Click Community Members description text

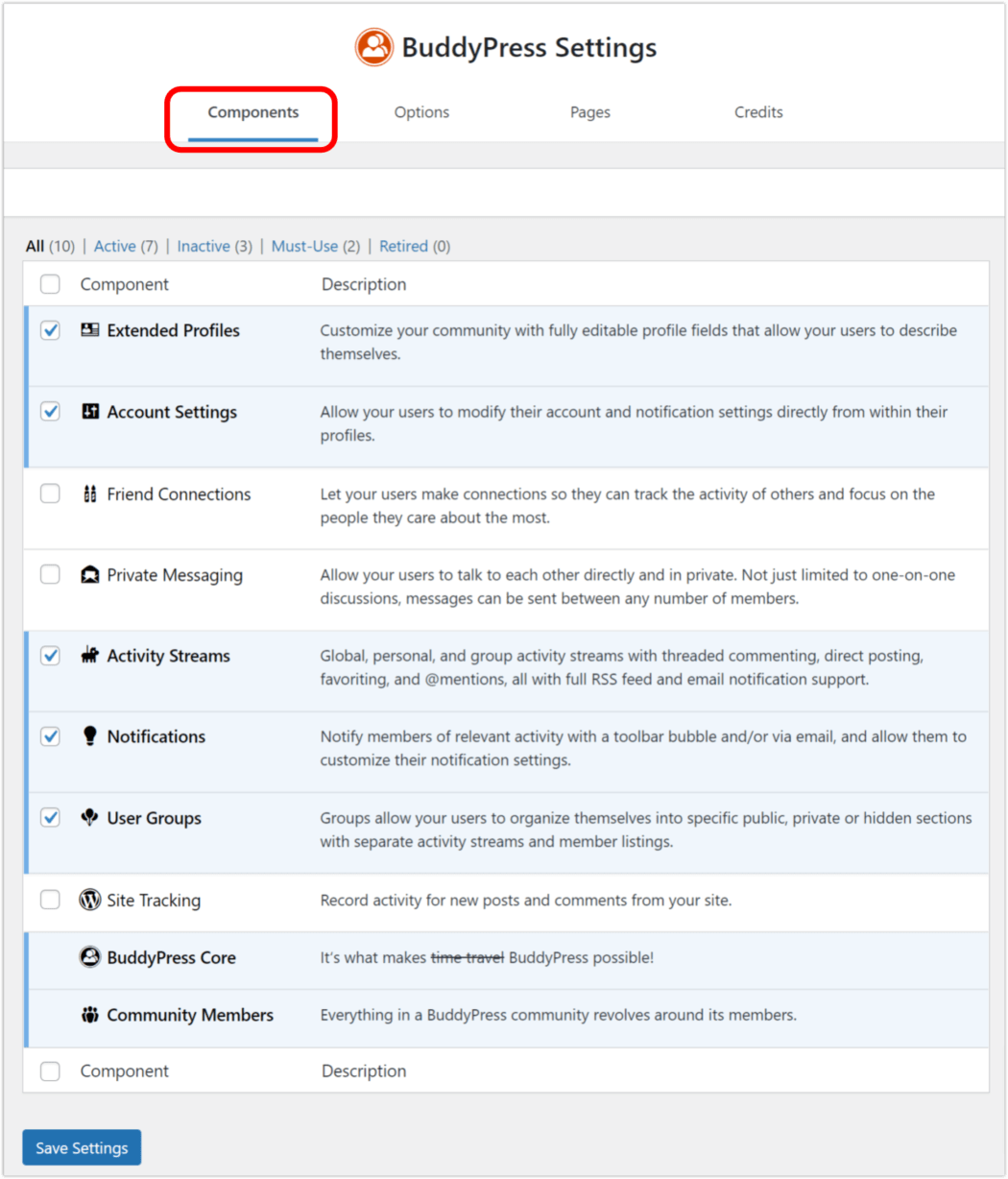tap(559, 1015)
